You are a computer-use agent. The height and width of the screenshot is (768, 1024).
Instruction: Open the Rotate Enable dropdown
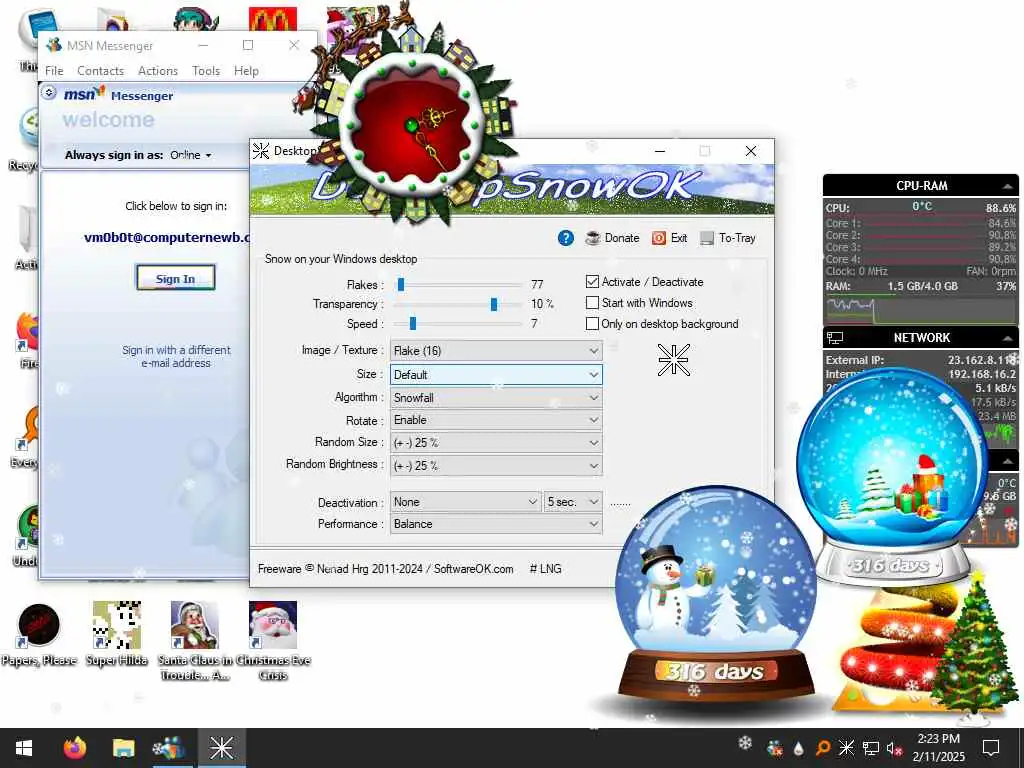496,420
